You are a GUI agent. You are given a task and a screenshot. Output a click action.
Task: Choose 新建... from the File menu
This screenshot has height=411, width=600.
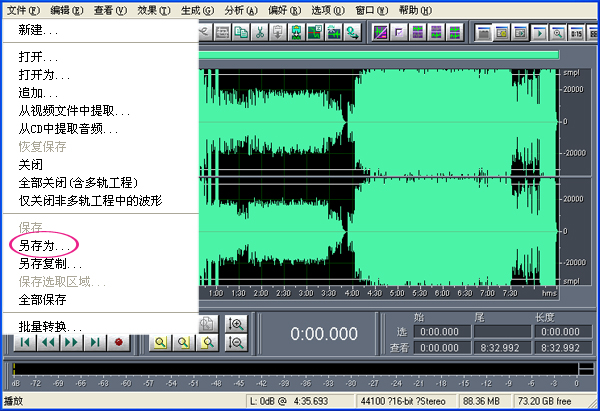[x=101, y=30]
